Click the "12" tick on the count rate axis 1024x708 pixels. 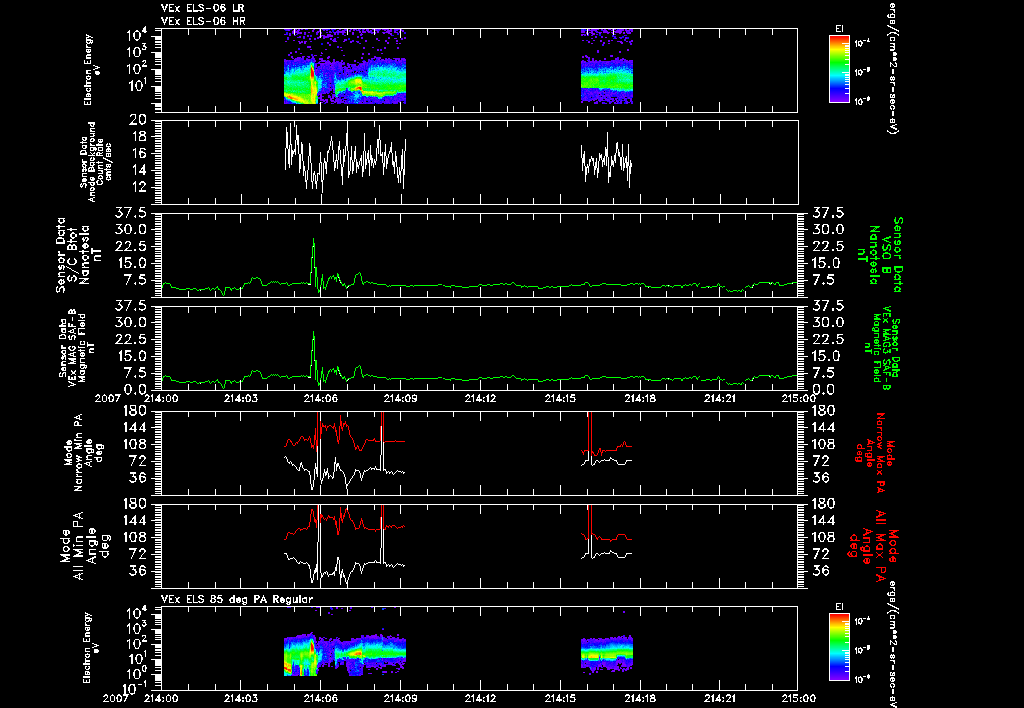click(138, 187)
